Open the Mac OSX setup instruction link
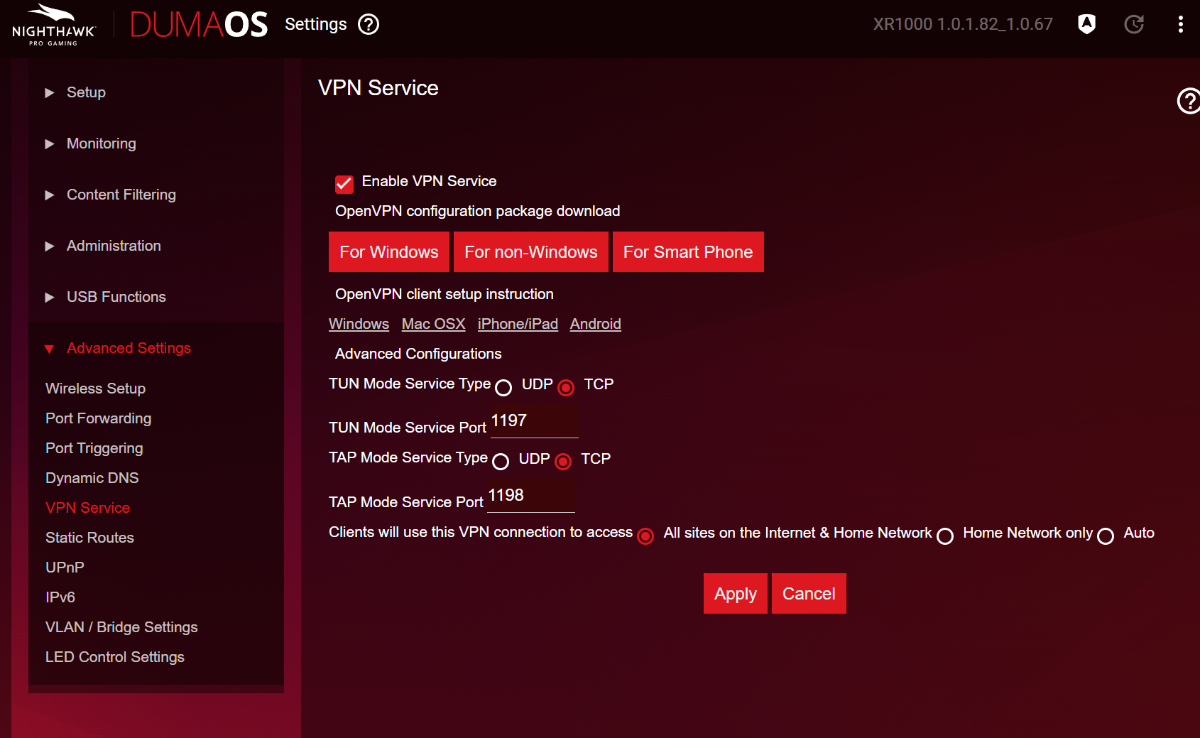This screenshot has height=738, width=1200. pos(433,324)
